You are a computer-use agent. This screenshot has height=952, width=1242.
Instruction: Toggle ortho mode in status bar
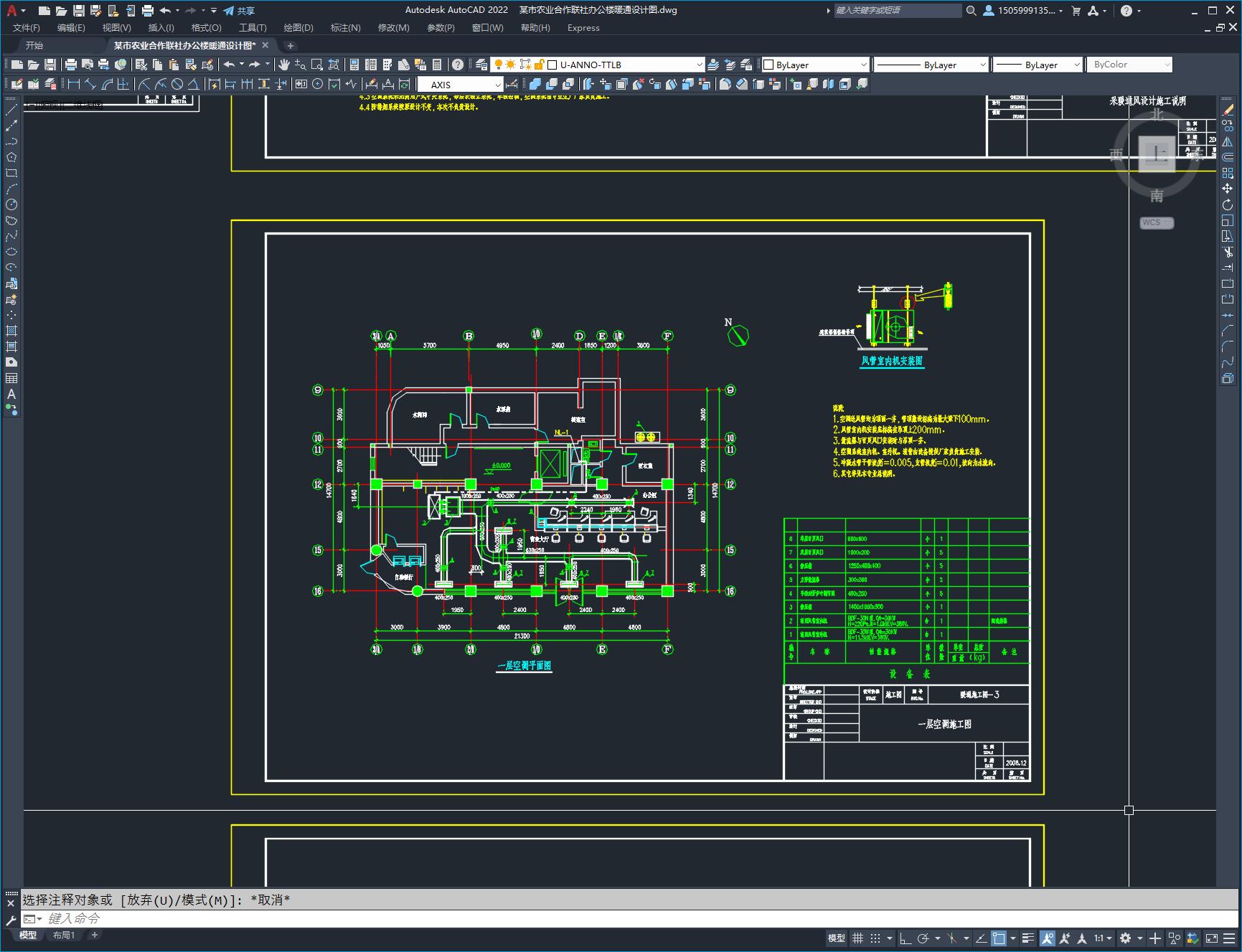pos(905,938)
